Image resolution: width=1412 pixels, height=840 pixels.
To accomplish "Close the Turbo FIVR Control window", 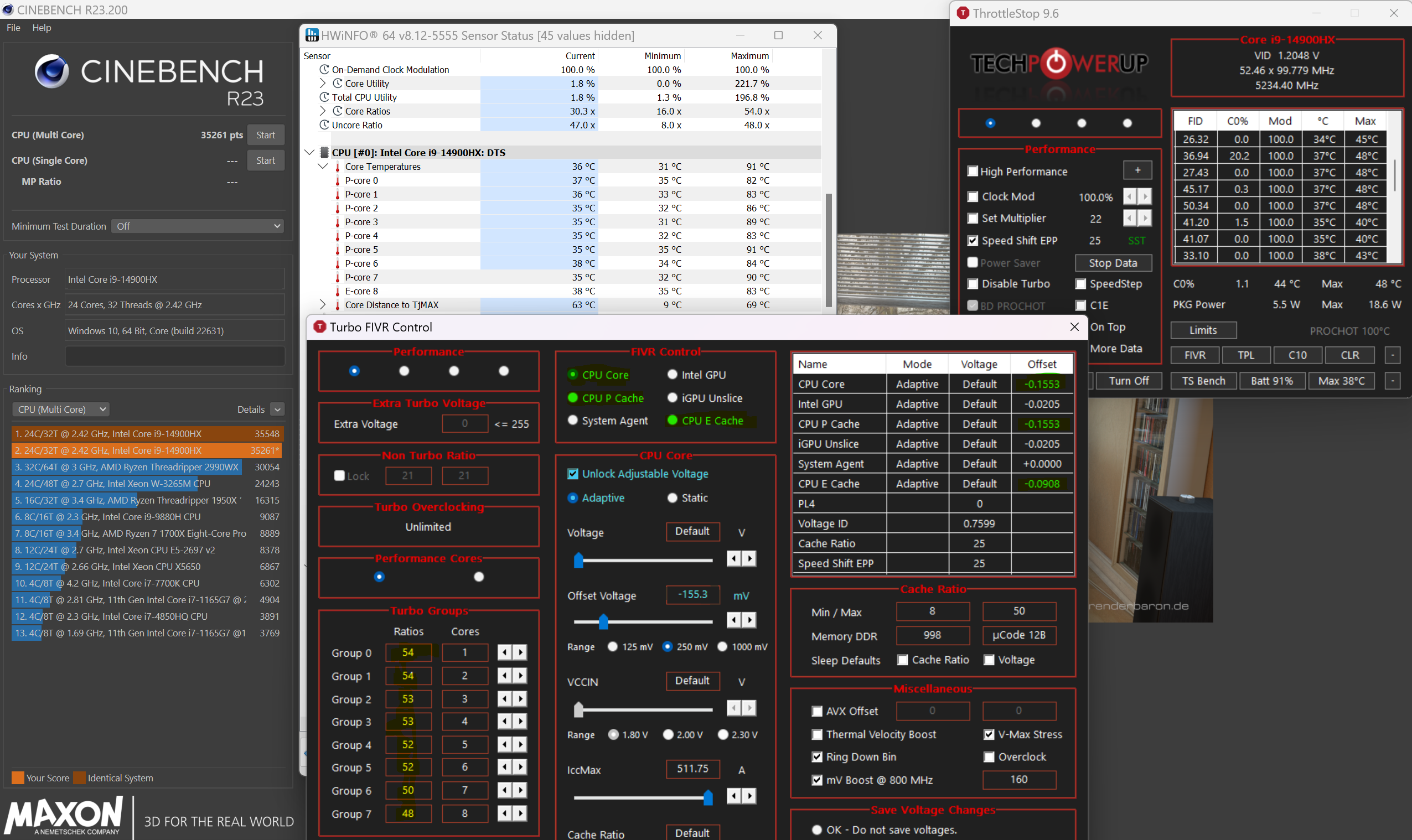I will pyautogui.click(x=1074, y=326).
